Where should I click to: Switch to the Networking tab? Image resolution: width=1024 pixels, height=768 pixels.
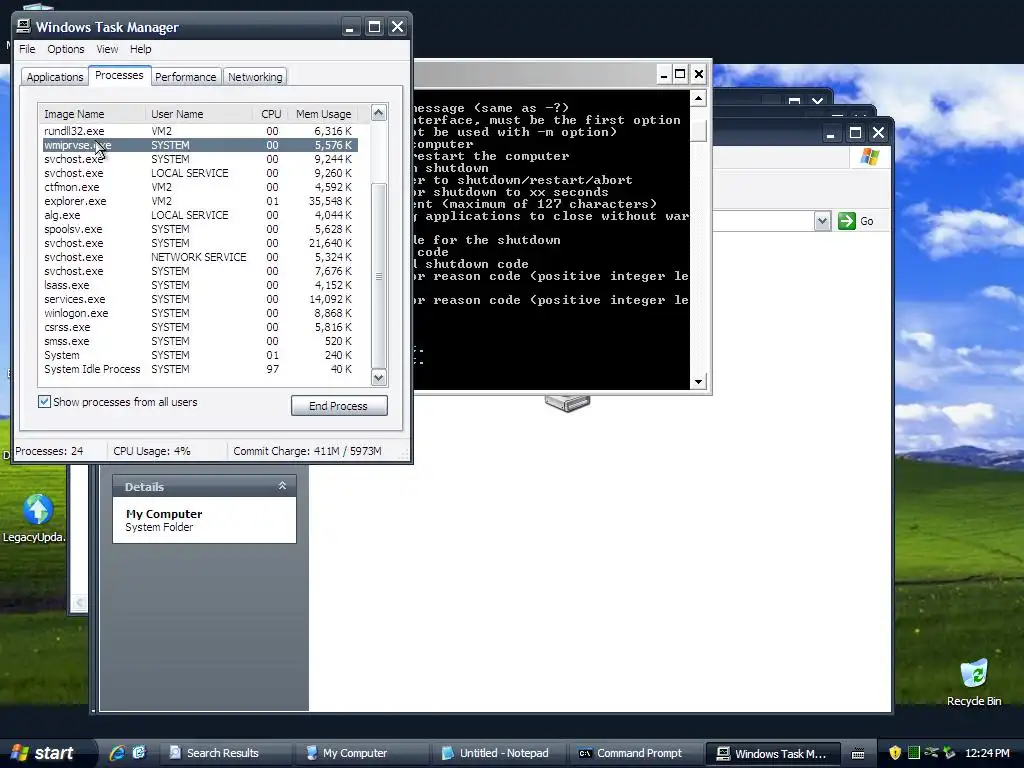(x=255, y=77)
